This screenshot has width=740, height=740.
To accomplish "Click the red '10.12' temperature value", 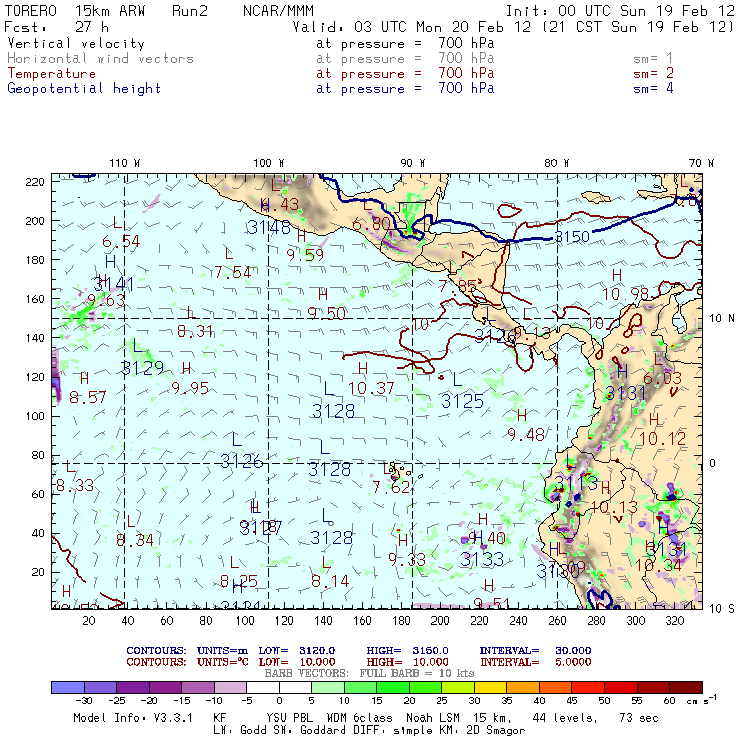I will (x=663, y=439).
